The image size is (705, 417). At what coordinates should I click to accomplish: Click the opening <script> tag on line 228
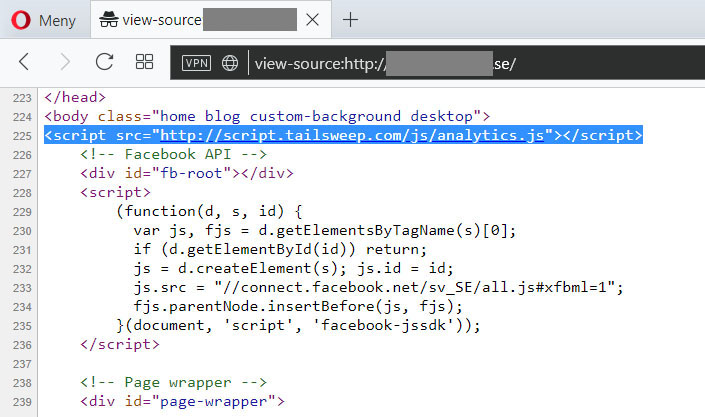click(115, 193)
